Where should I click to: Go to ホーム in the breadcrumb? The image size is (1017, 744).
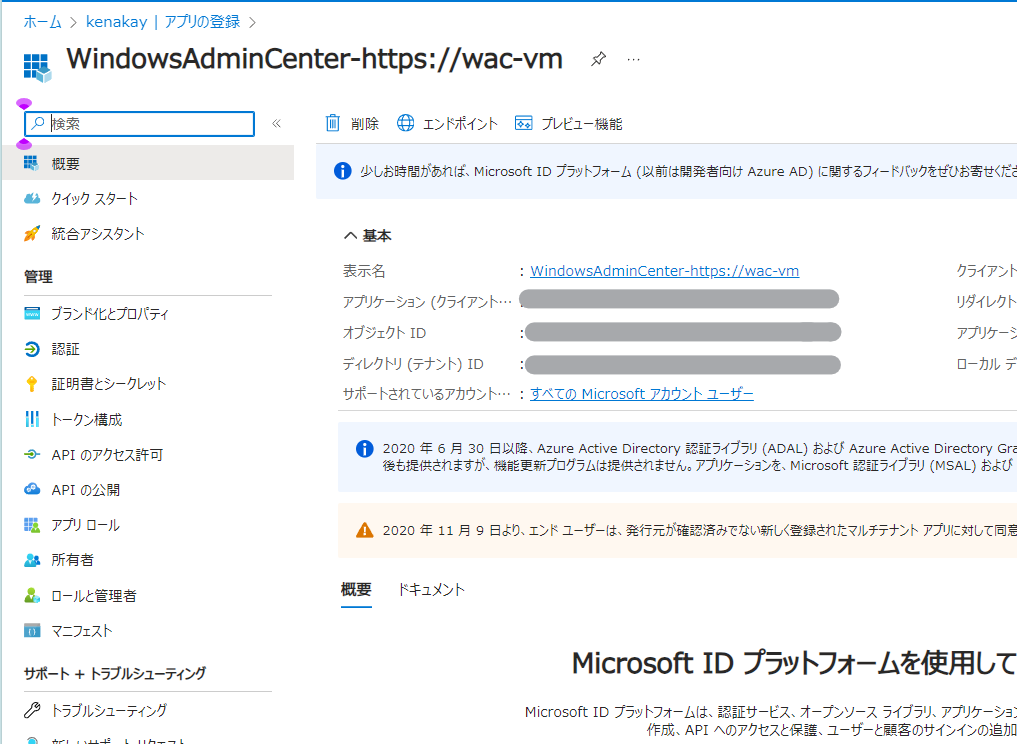pyautogui.click(x=43, y=21)
